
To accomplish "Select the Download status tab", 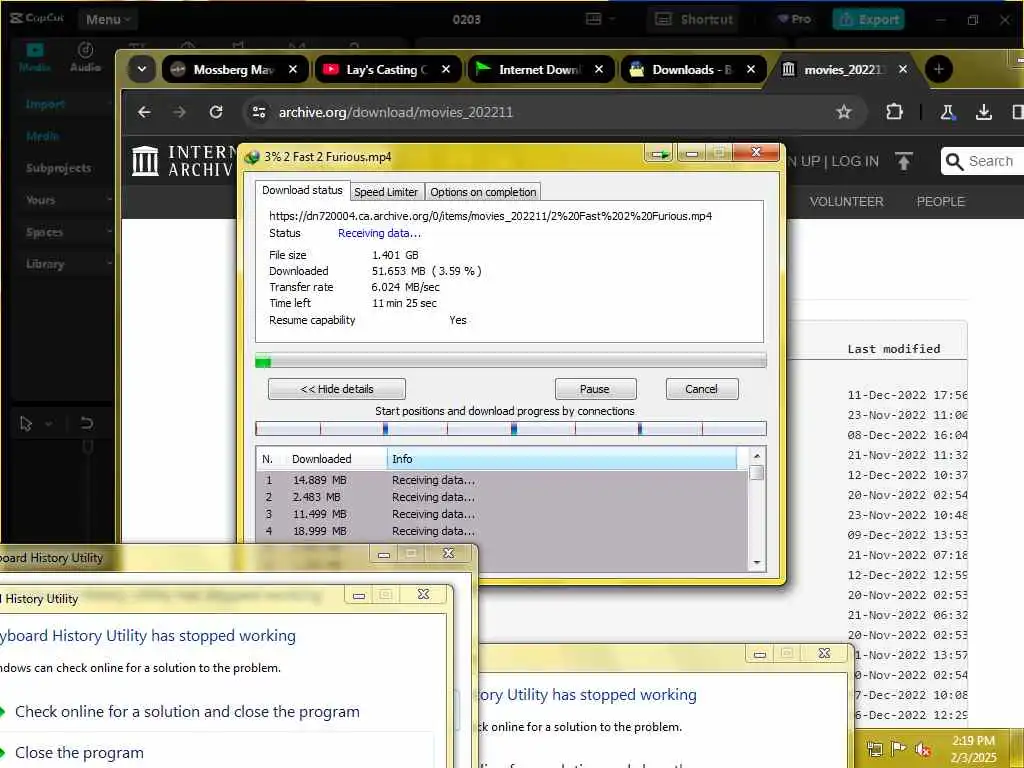I will (302, 190).
